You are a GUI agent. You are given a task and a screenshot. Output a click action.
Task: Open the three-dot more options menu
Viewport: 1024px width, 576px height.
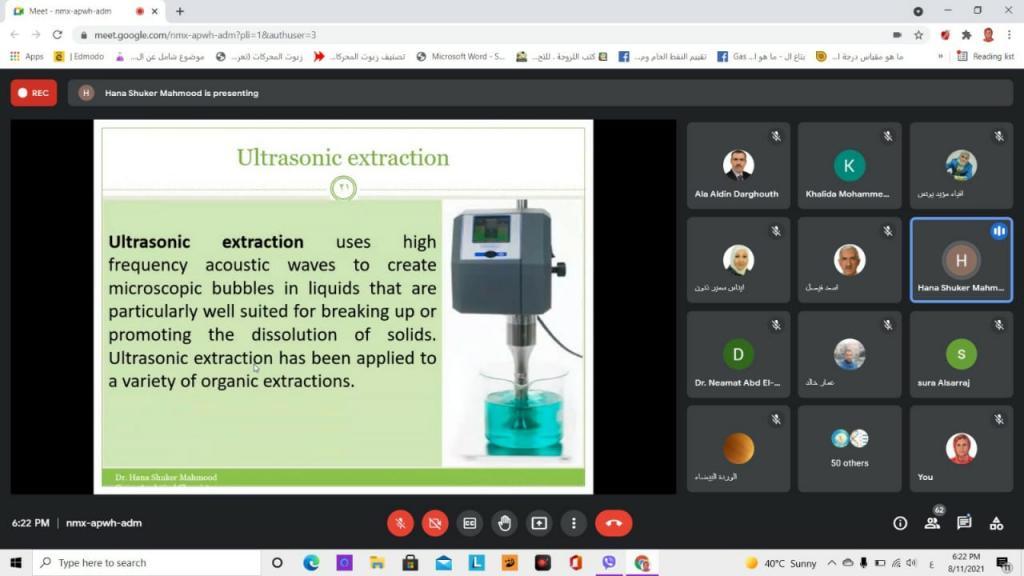coord(573,523)
